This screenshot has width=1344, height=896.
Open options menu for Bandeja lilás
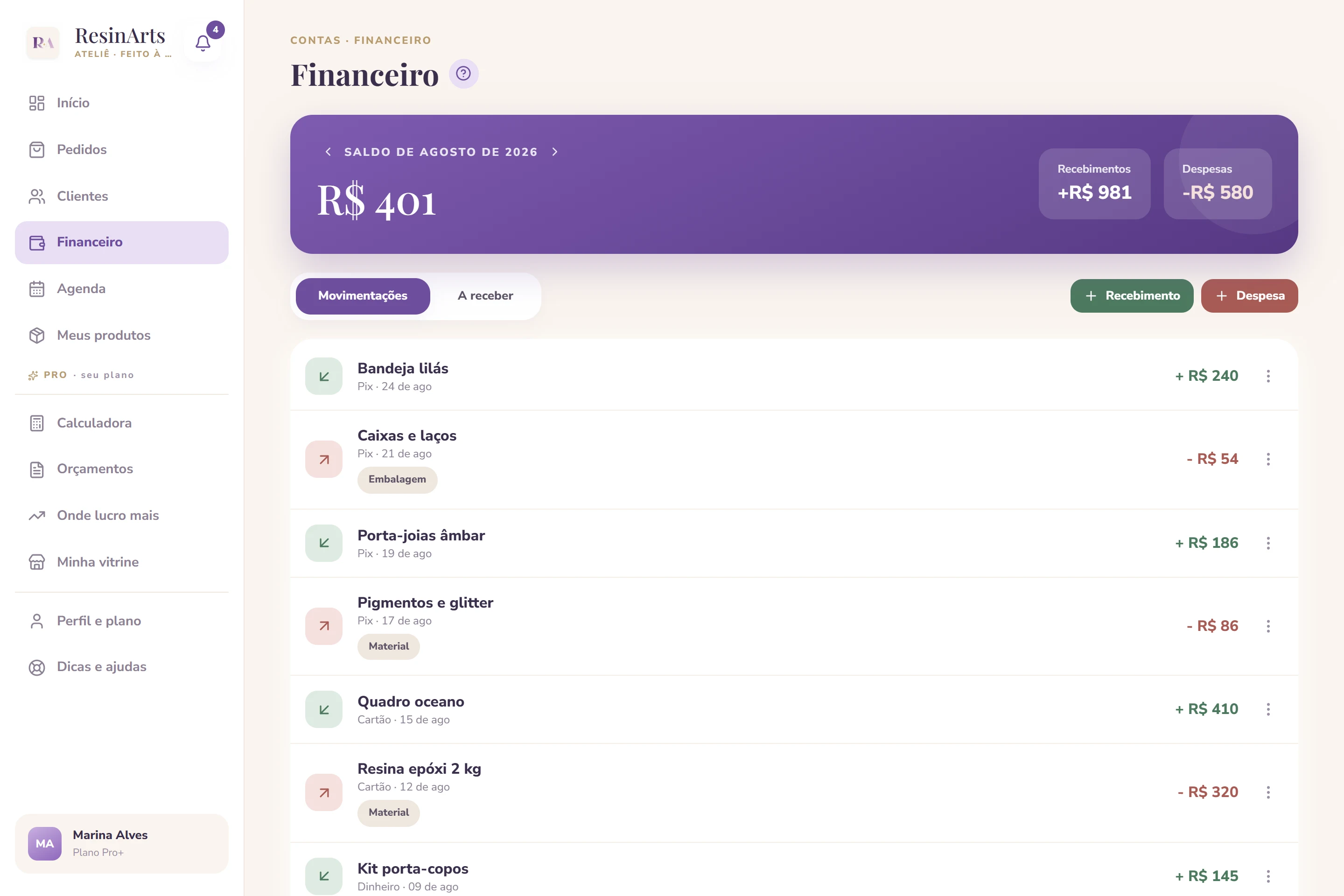[1268, 376]
